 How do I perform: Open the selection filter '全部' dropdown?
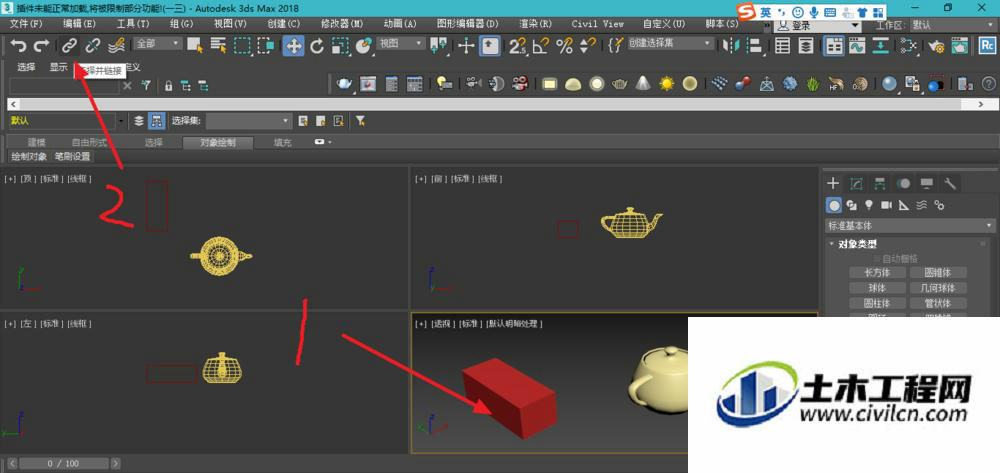coord(157,43)
